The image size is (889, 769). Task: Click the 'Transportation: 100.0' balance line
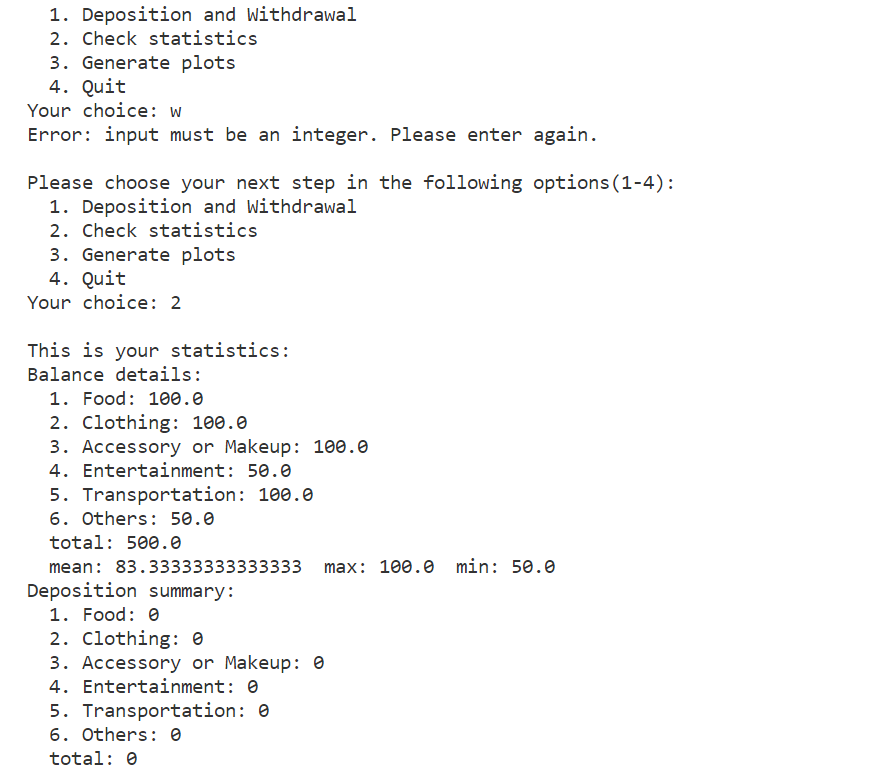coord(181,495)
